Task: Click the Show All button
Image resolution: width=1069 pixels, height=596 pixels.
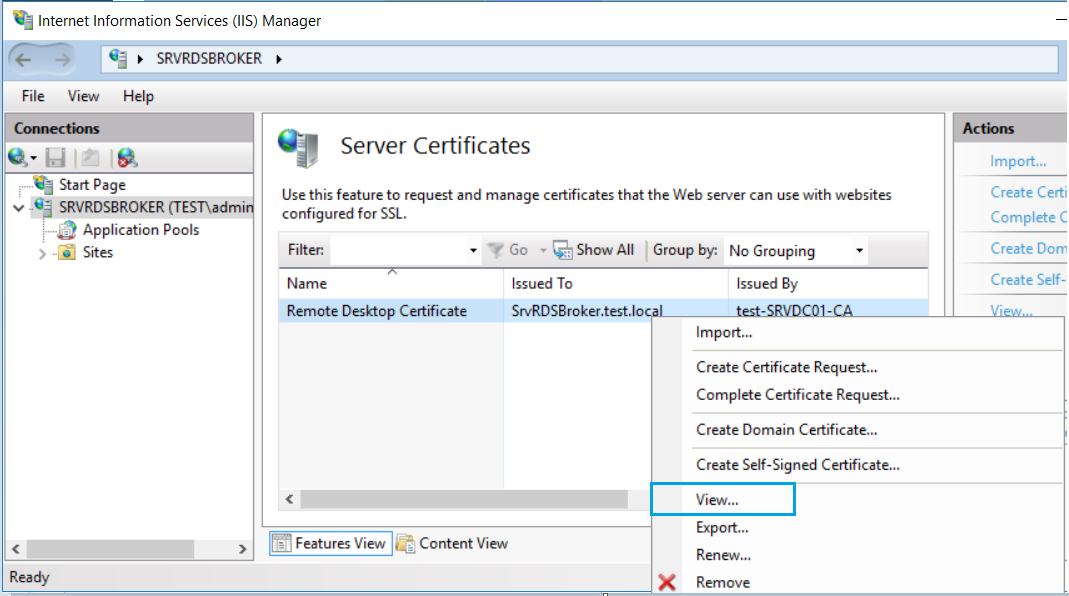Action: pos(594,250)
